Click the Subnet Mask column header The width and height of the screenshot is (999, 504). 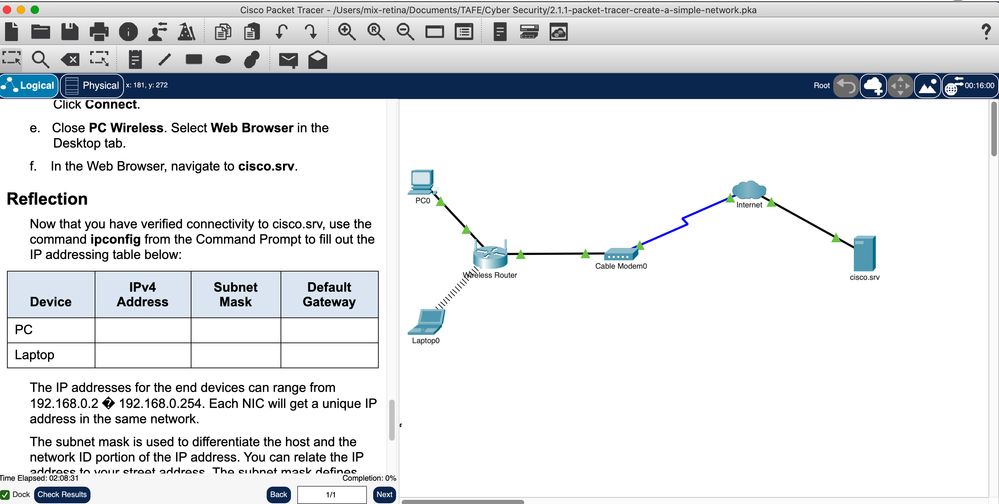click(236, 294)
